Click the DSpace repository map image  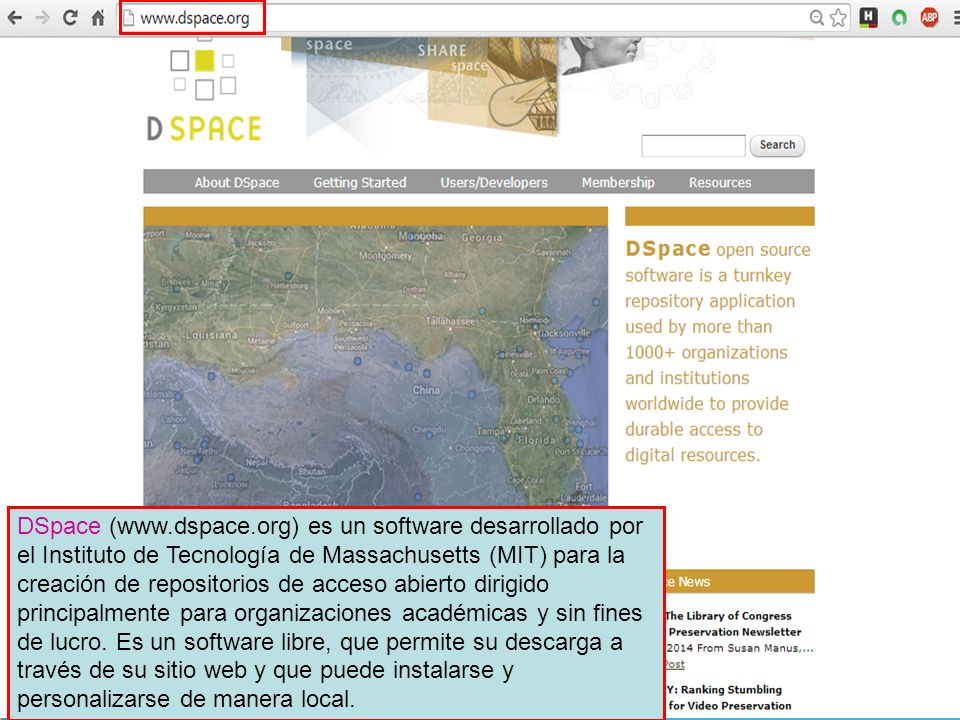click(375, 366)
